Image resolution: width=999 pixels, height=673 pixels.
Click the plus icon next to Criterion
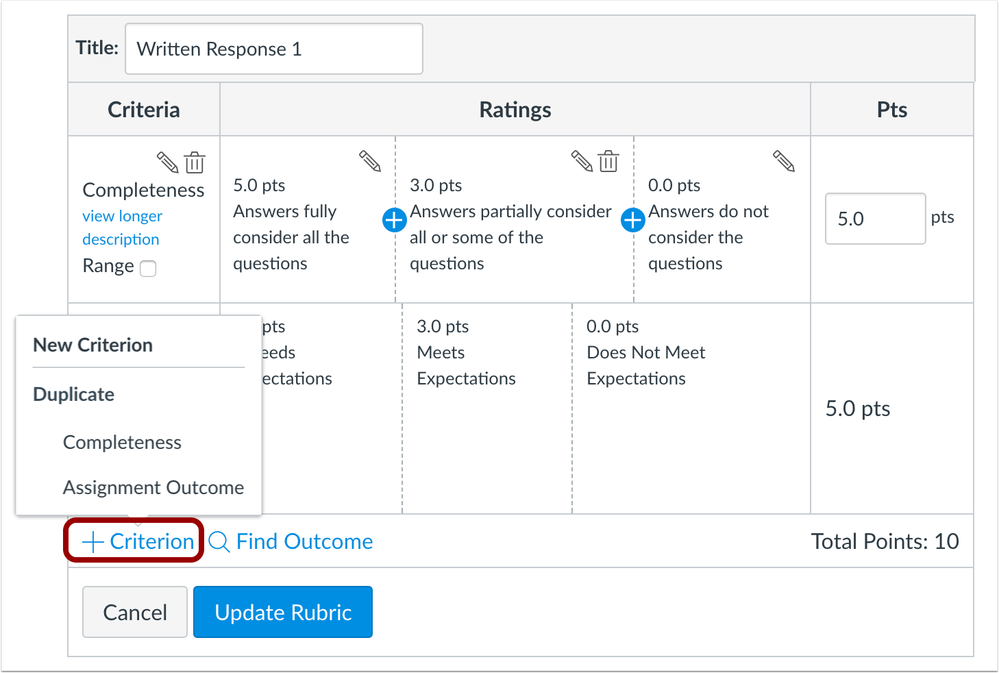click(x=93, y=541)
